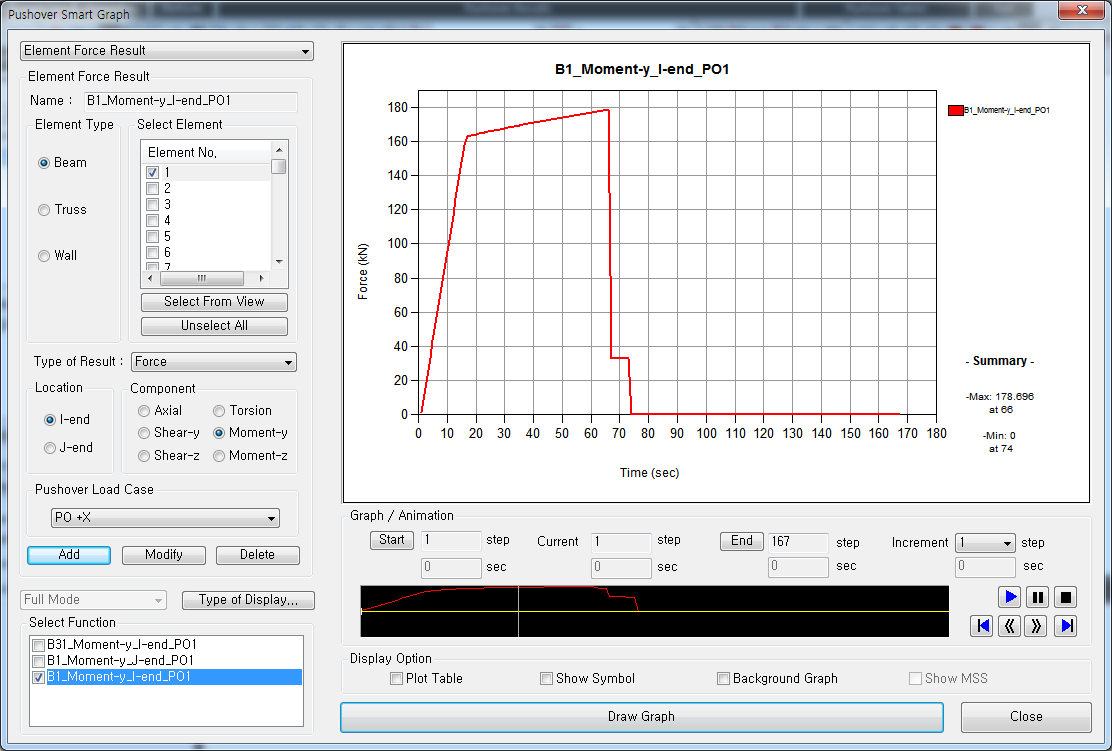The image size is (1112, 751).
Task: Stop the graph animation
Action: pos(1066,597)
